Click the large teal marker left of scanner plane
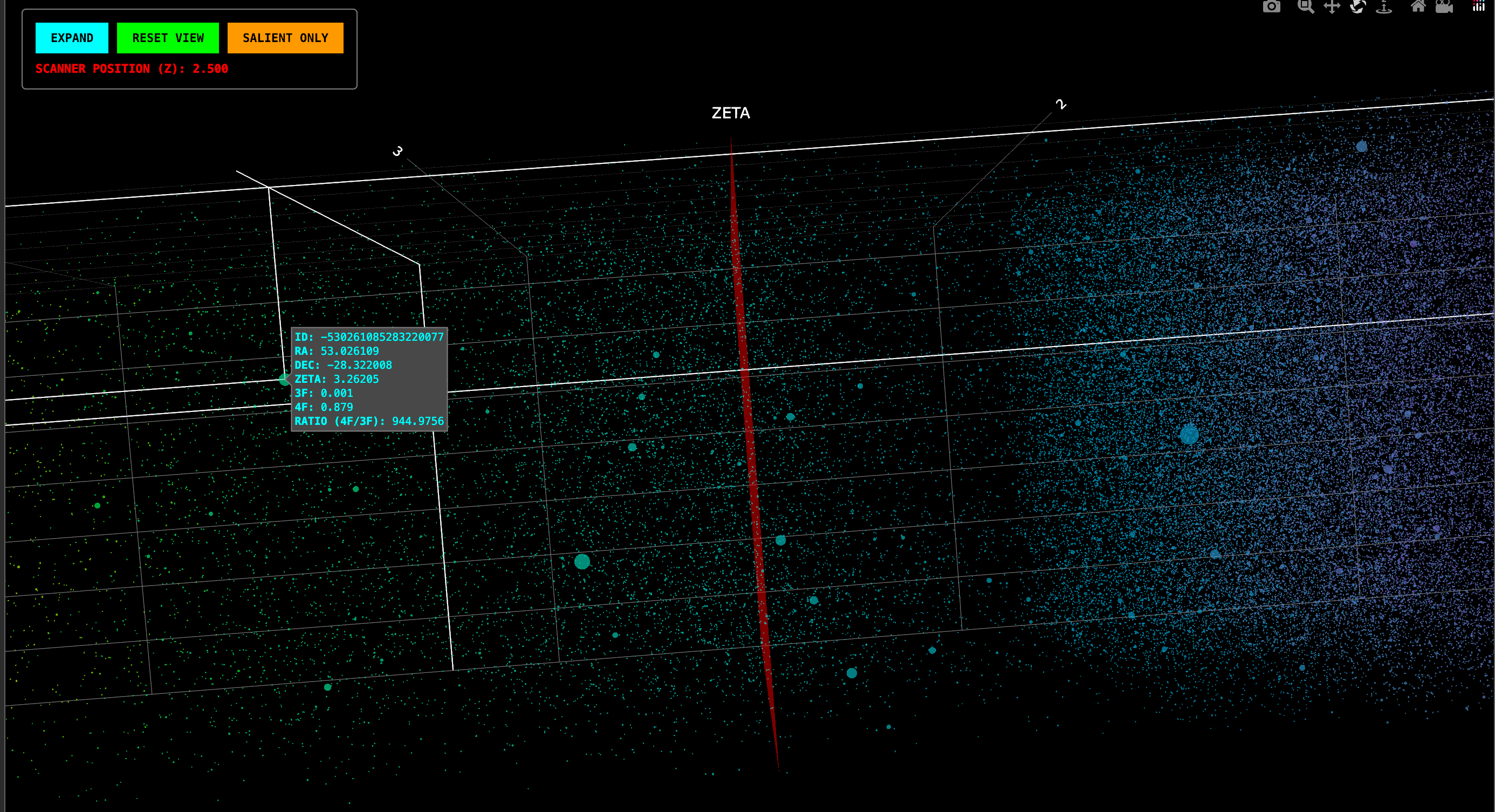 (582, 561)
